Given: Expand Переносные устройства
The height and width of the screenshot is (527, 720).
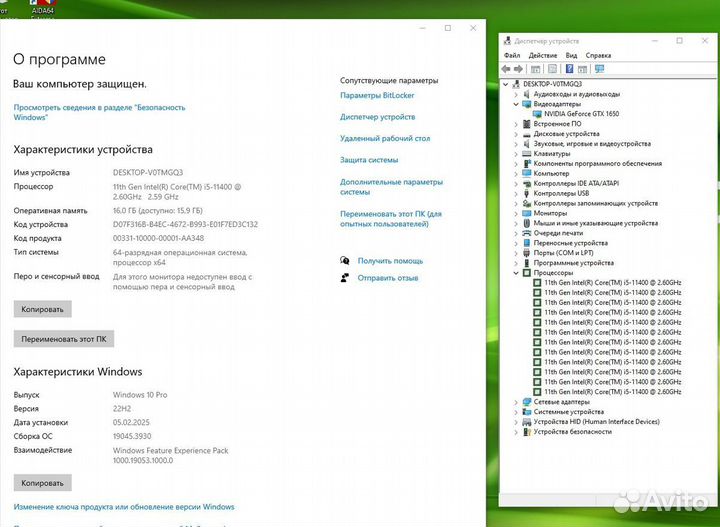Looking at the screenshot, I should tap(516, 243).
